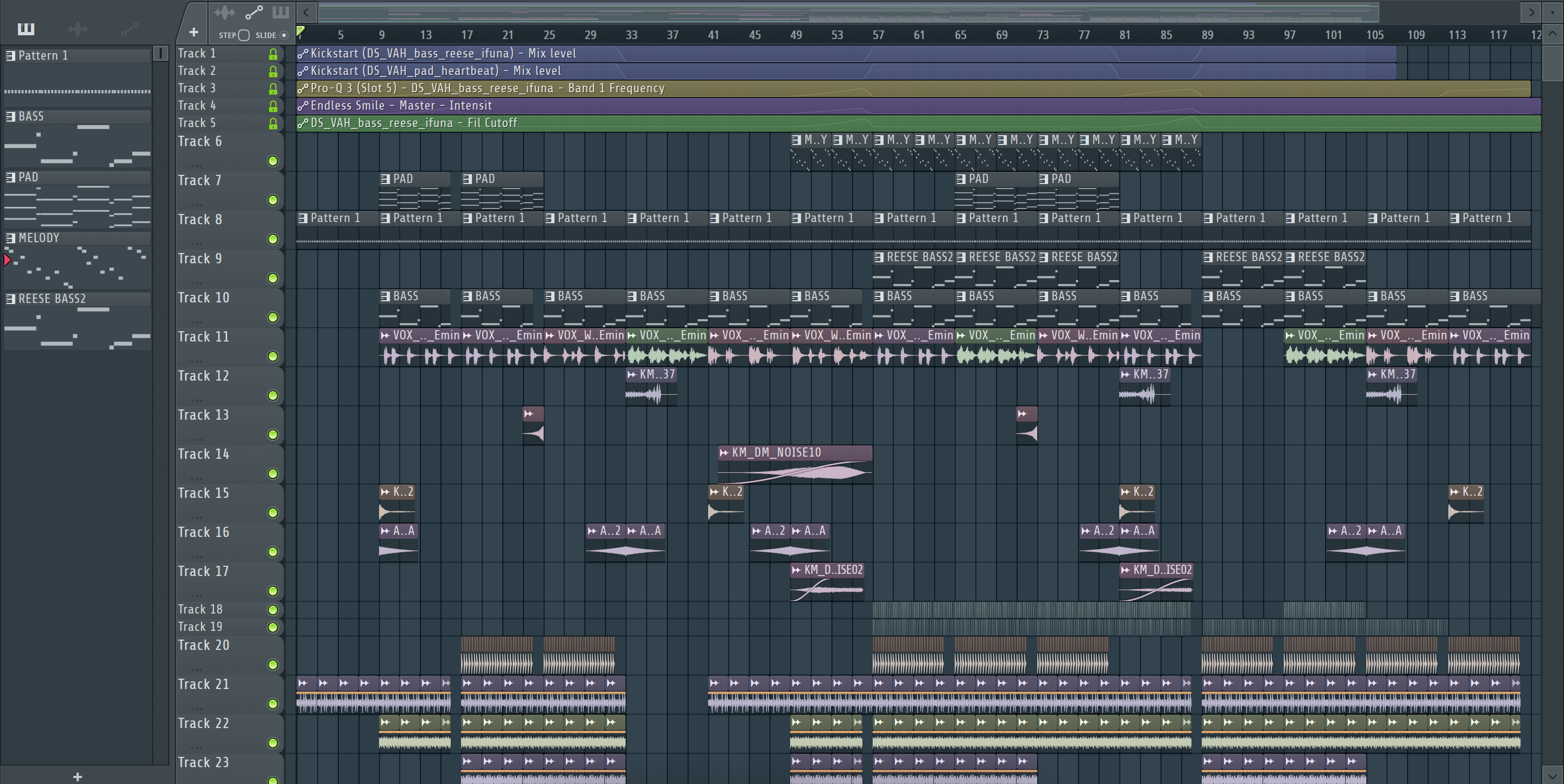The image size is (1564, 784).
Task: Select the Endless Smile Master Intensit clip
Action: pyautogui.click(x=919, y=105)
